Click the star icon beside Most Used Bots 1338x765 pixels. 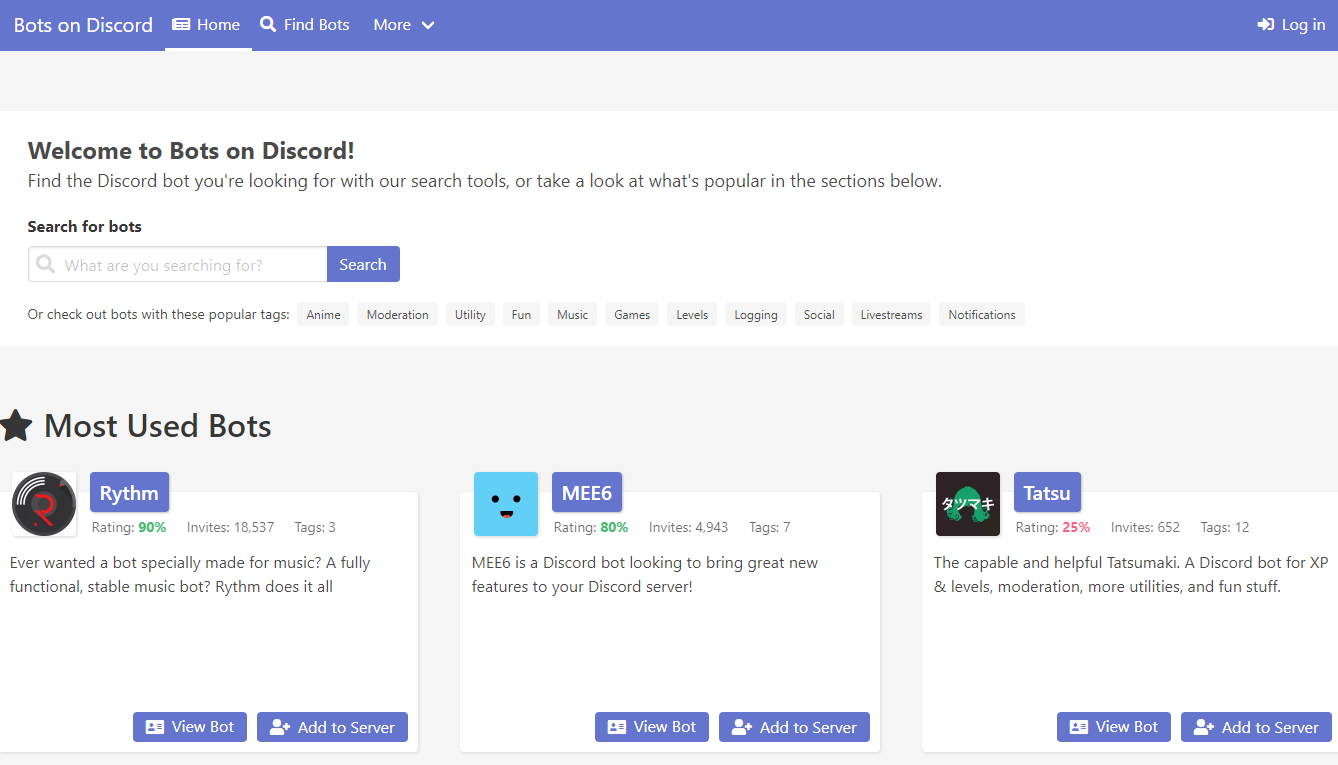15,426
